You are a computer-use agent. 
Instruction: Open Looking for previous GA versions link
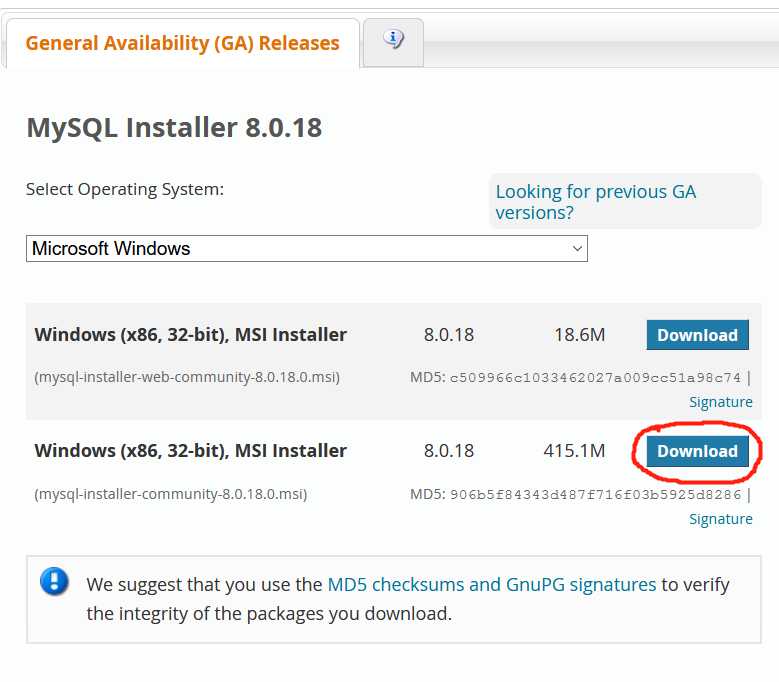(x=596, y=202)
